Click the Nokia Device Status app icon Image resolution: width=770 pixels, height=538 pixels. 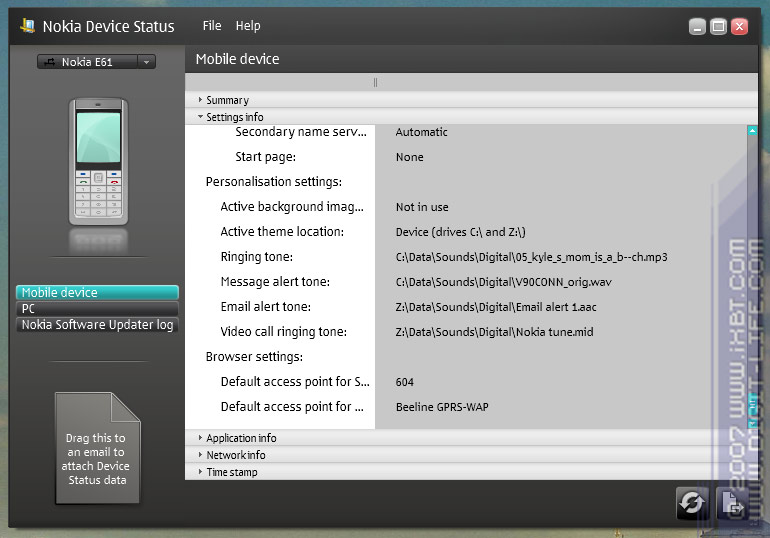point(28,26)
